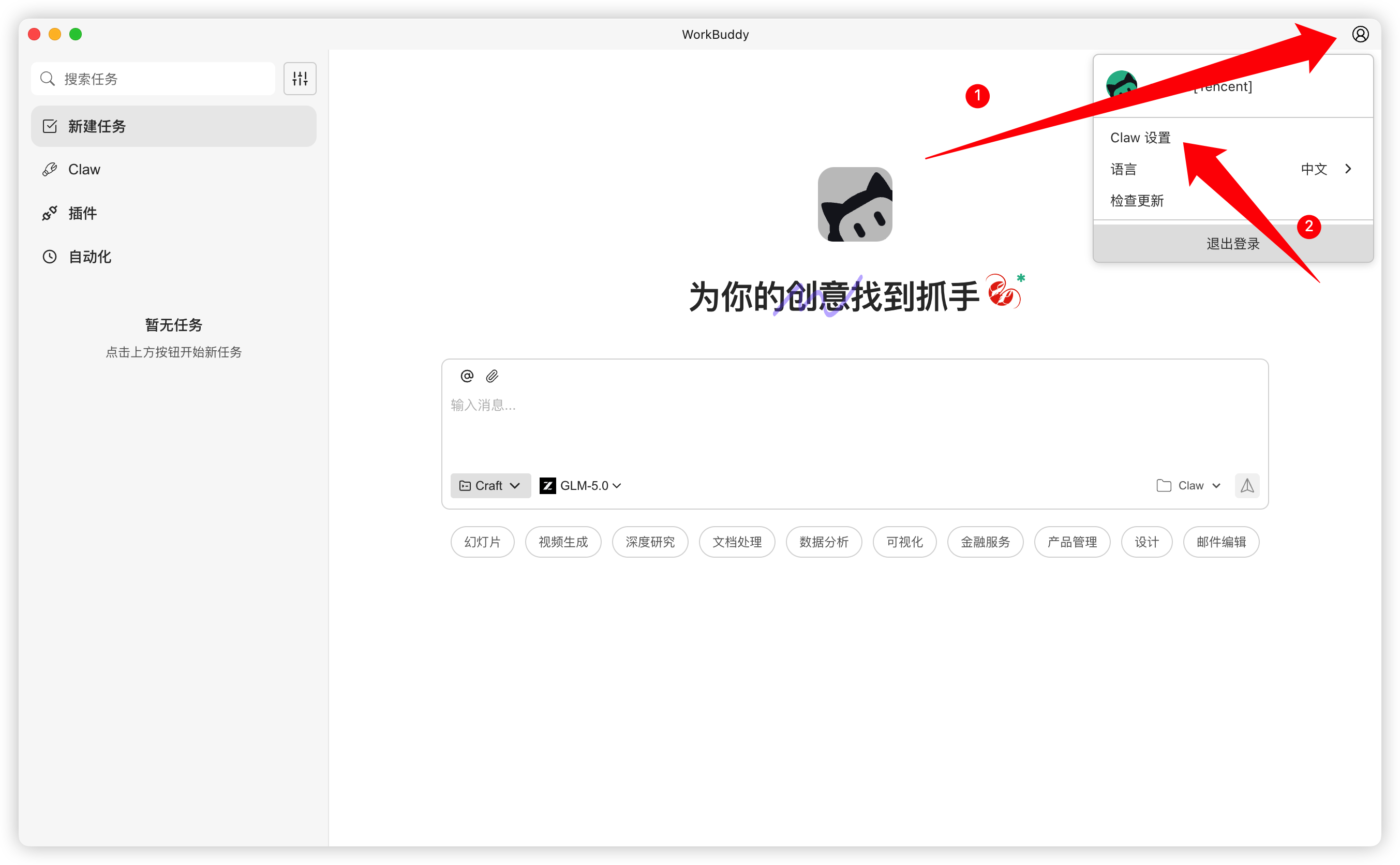The image size is (1400, 865).
Task: Attach a file using the paperclip icon
Action: click(x=492, y=376)
